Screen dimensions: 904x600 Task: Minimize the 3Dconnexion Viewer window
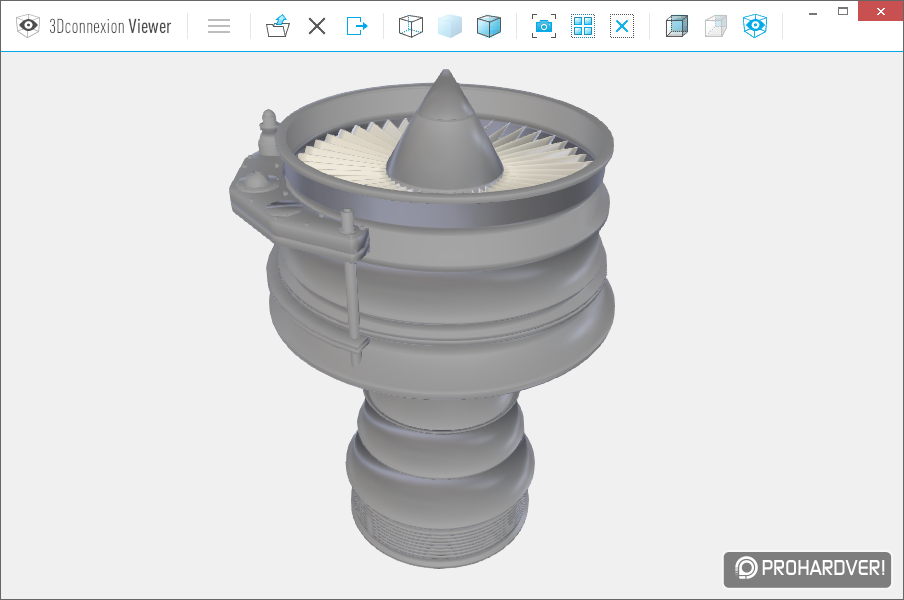click(x=813, y=13)
